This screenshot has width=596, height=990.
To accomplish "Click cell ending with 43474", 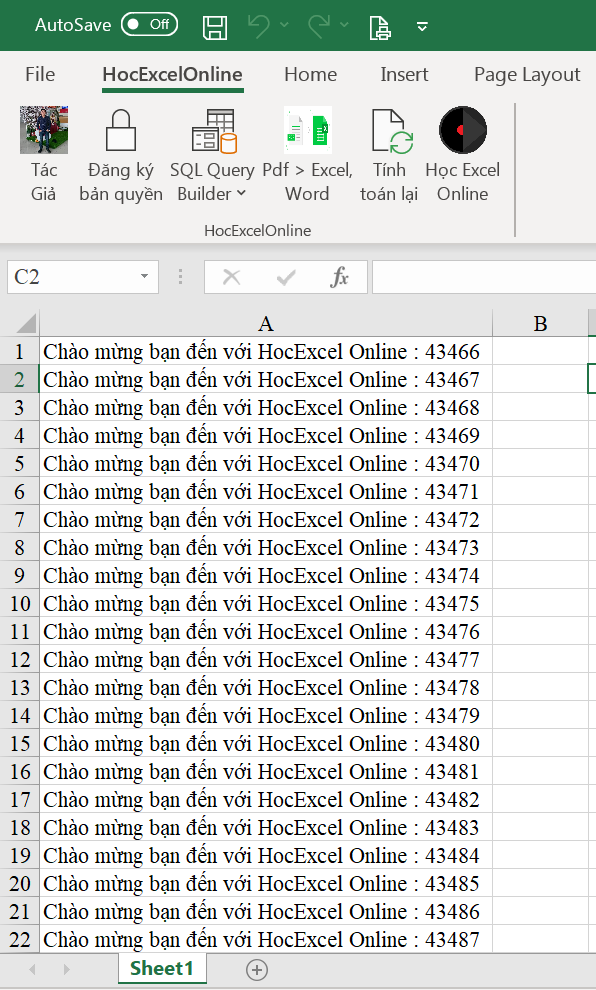I will (266, 575).
